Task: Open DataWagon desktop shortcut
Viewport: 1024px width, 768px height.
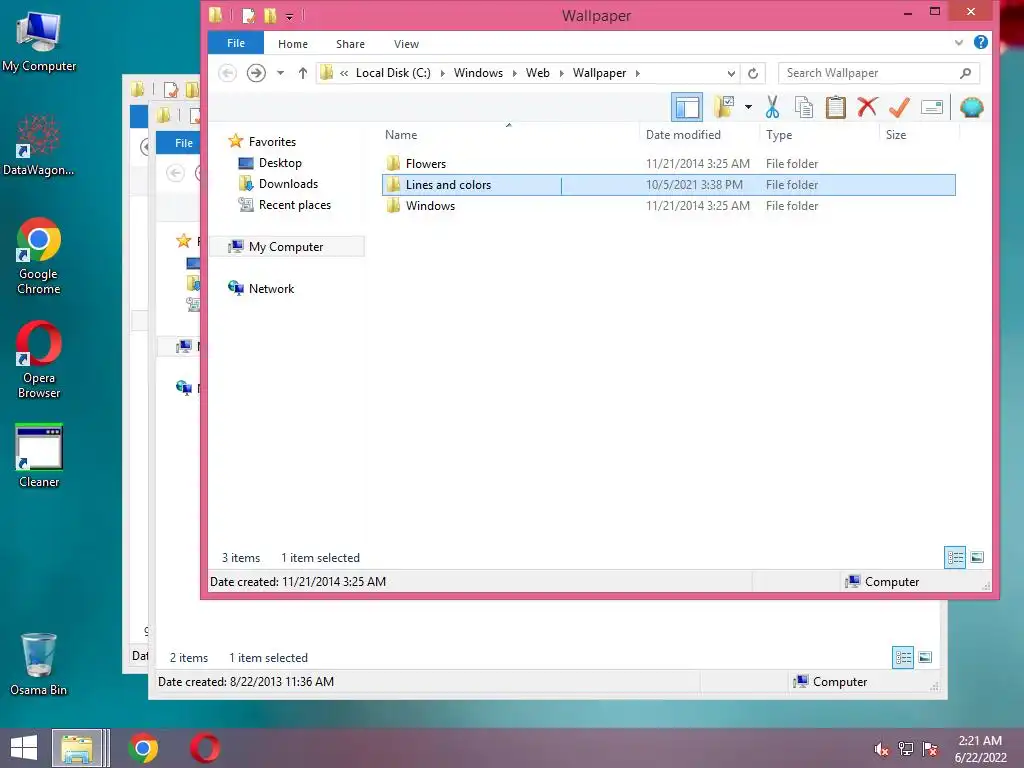Action: pos(39,146)
